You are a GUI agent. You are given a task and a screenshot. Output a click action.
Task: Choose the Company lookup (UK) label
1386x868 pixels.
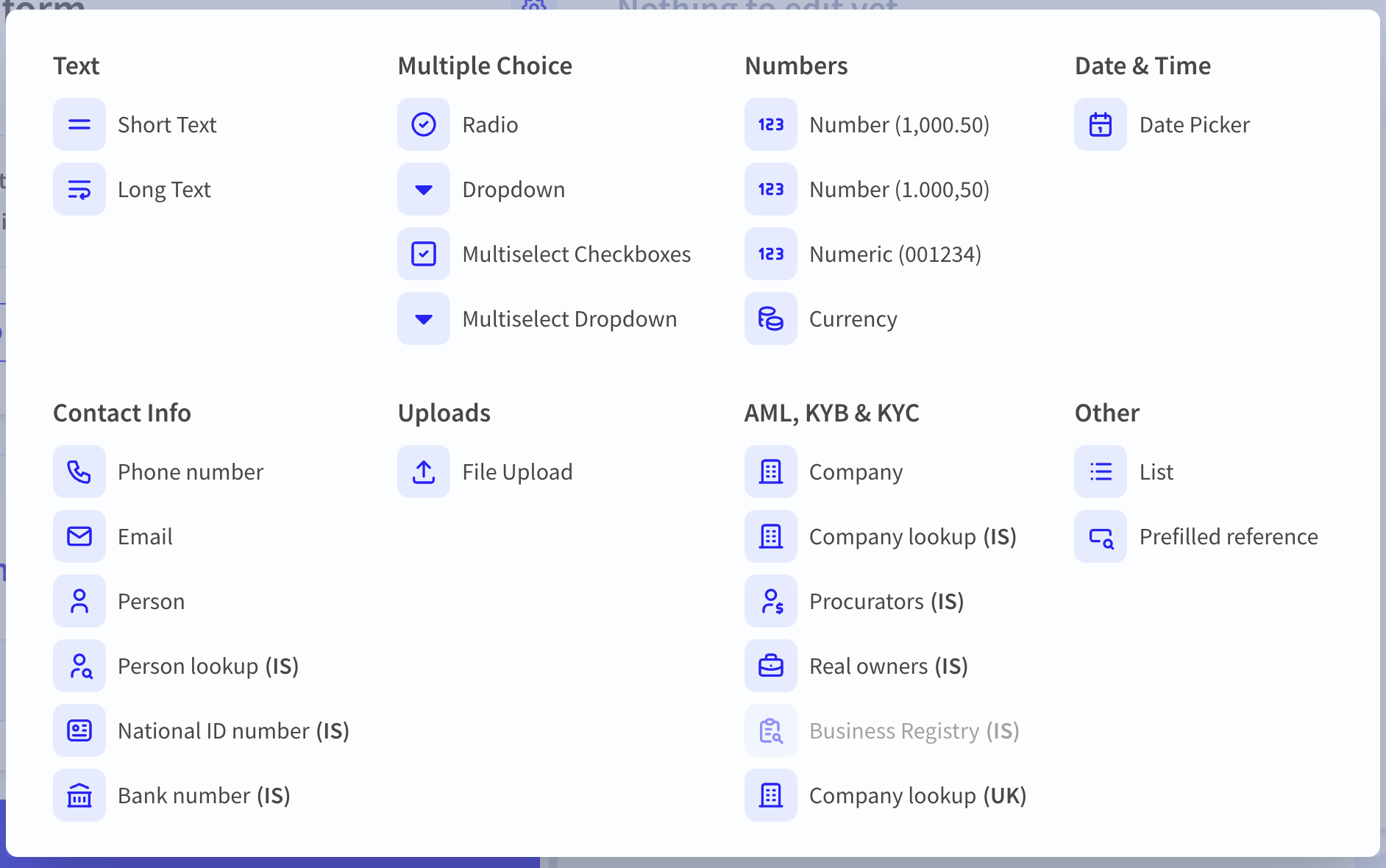coord(917,796)
